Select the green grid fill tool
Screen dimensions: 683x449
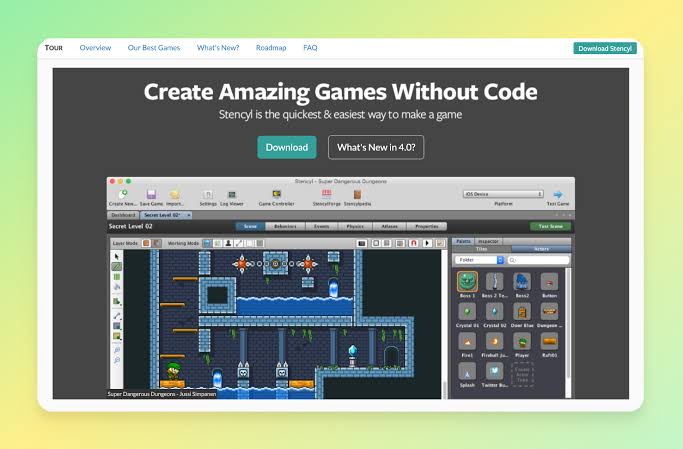[117, 277]
